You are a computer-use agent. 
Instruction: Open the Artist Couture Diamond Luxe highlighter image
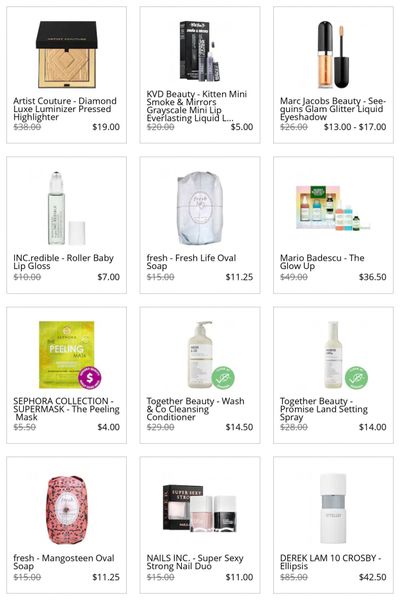[67, 54]
